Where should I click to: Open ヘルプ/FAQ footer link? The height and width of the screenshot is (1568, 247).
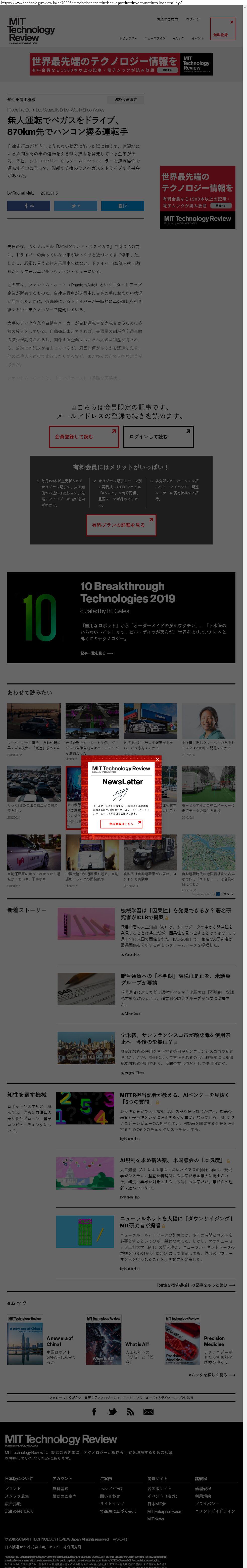111,1489
